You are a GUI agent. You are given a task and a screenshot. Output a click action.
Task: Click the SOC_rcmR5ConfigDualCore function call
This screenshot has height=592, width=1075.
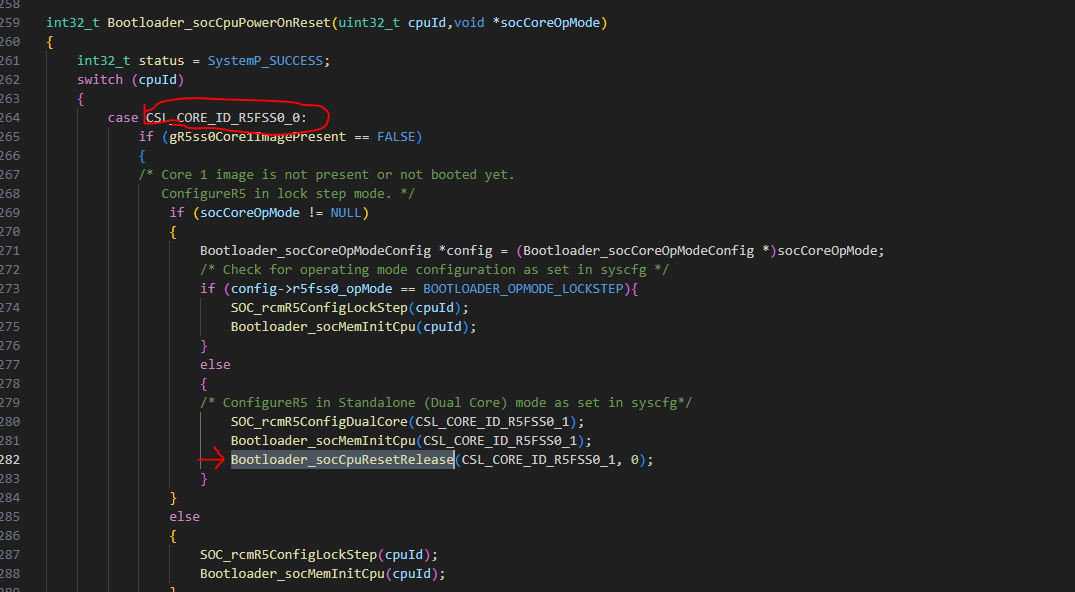[x=319, y=422]
